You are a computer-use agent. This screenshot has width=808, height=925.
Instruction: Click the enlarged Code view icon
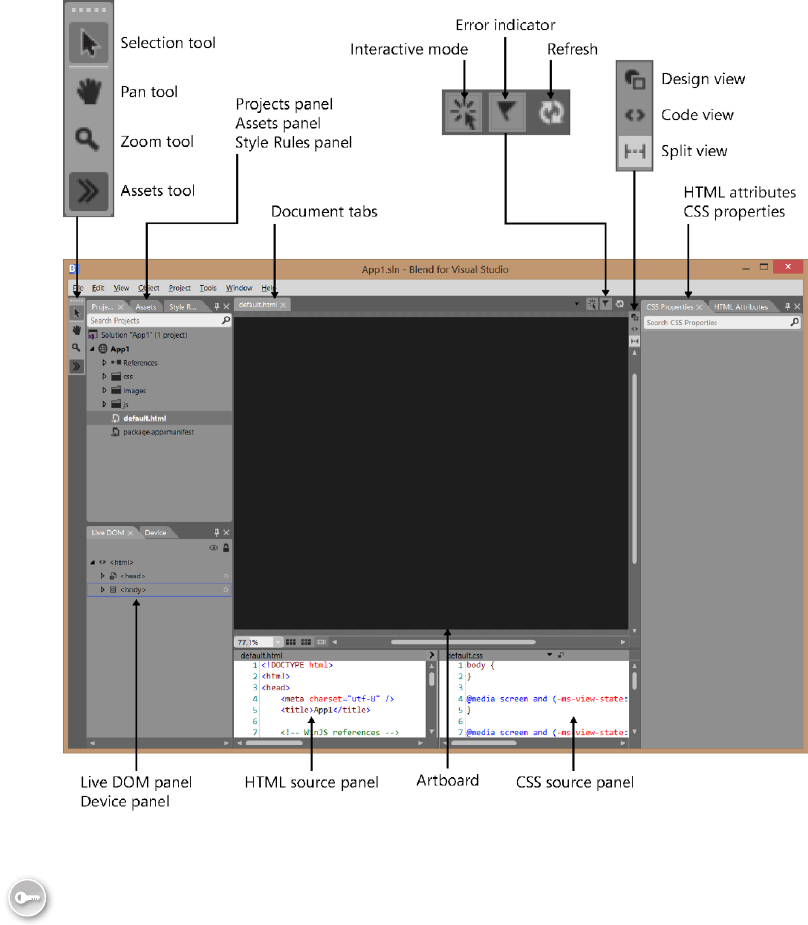pyautogui.click(x=635, y=115)
